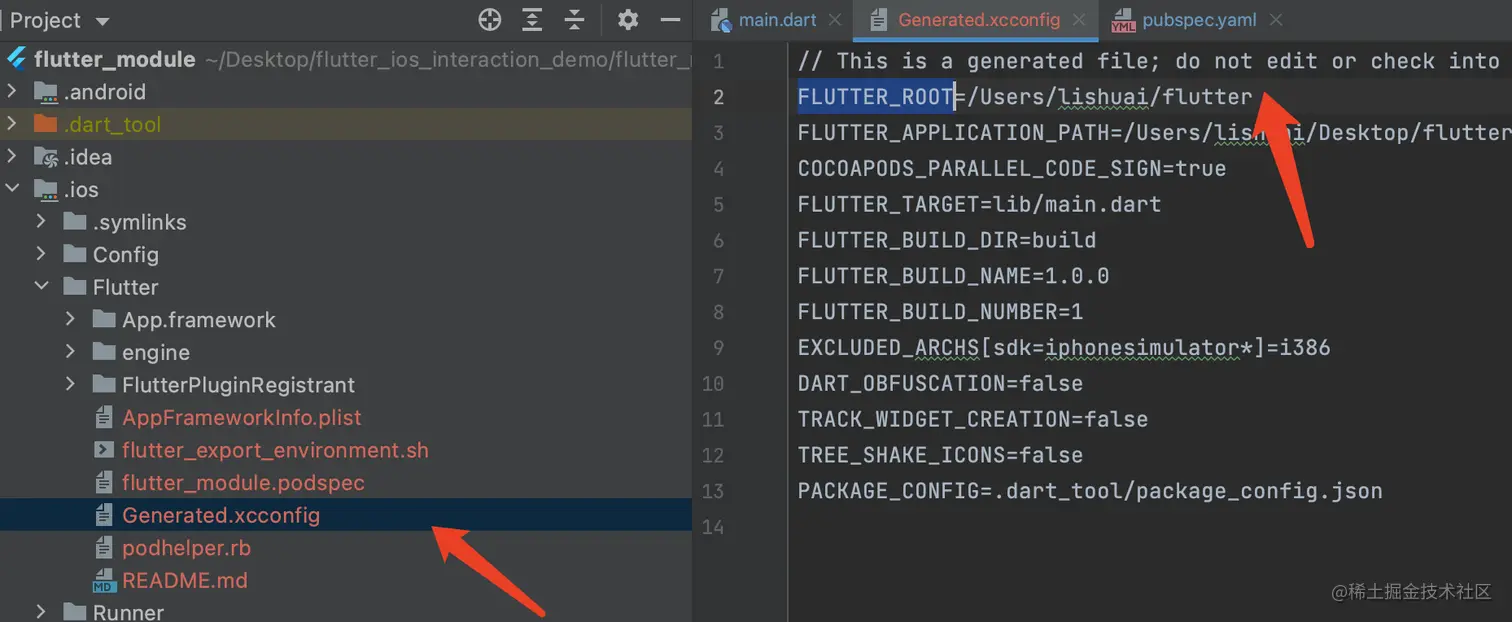This screenshot has width=1512, height=622.
Task: Switch to main.dart tab
Action: (777, 20)
